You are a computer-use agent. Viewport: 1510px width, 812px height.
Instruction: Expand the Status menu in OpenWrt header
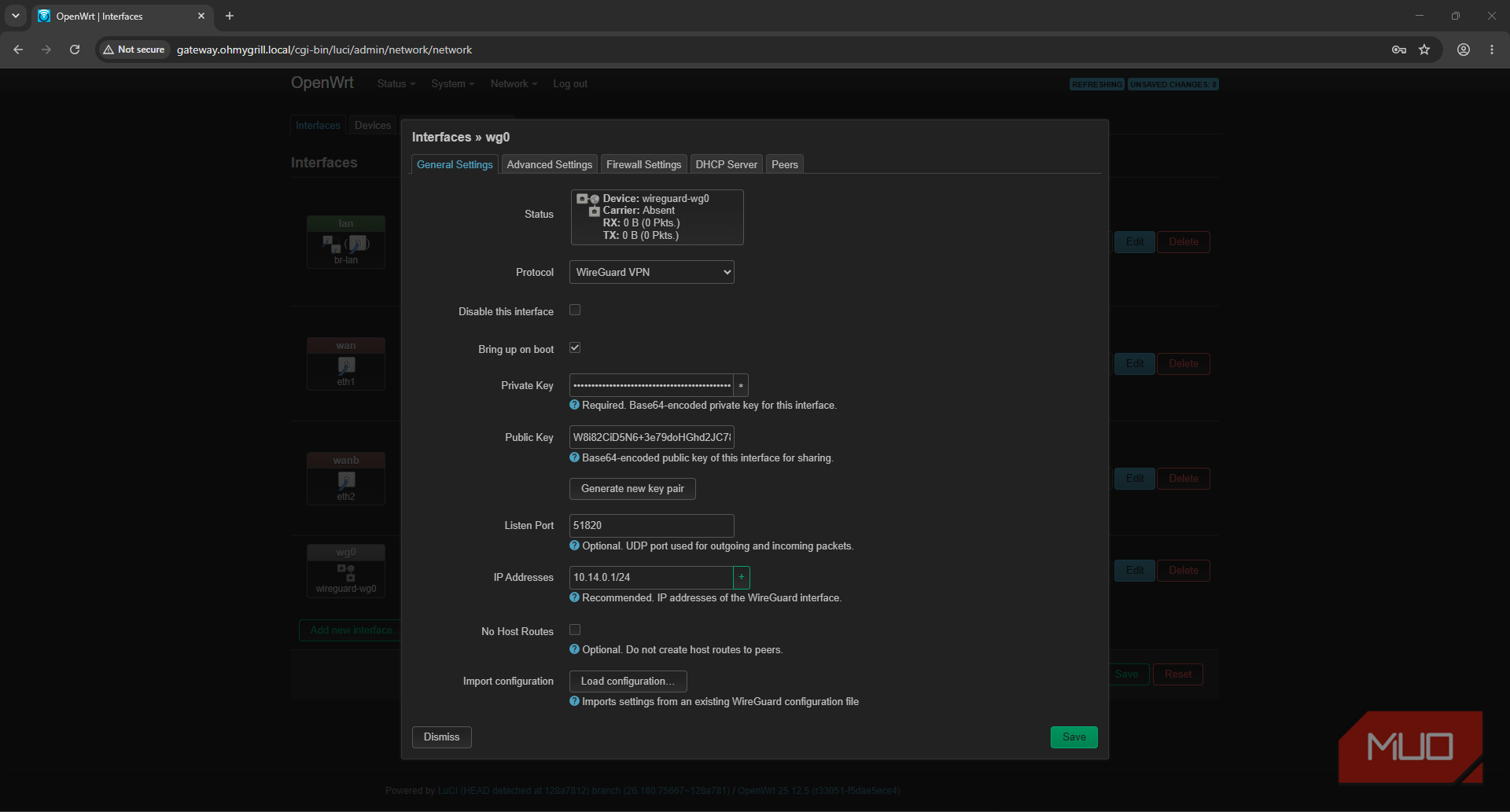pyautogui.click(x=396, y=84)
